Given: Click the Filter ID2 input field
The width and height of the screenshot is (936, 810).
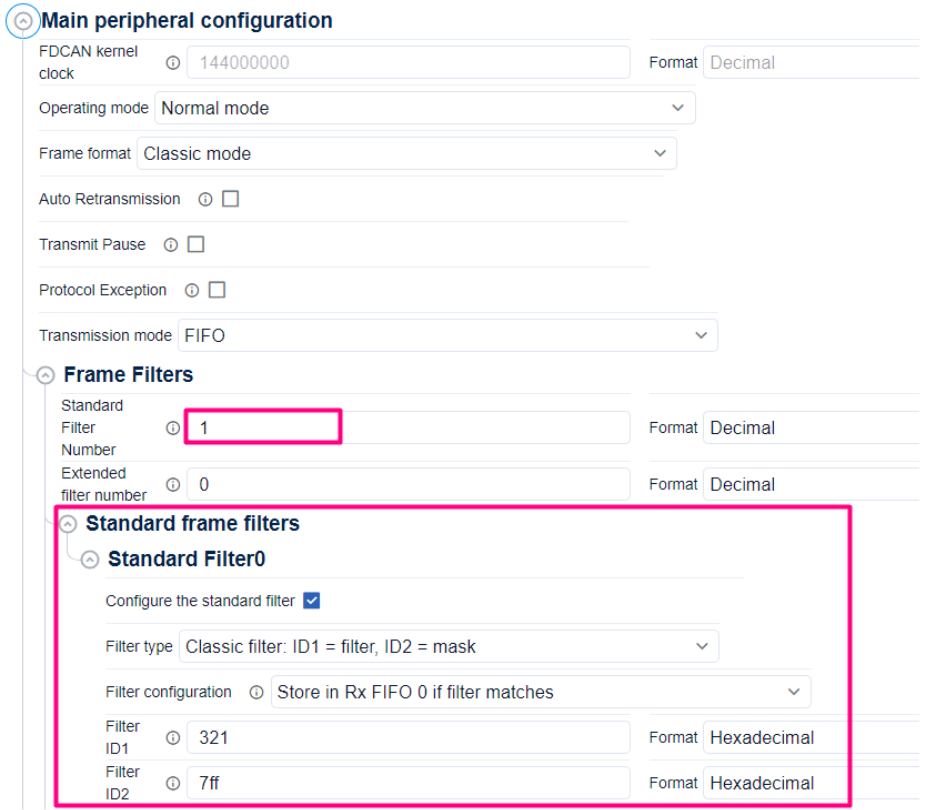Looking at the screenshot, I should [408, 783].
